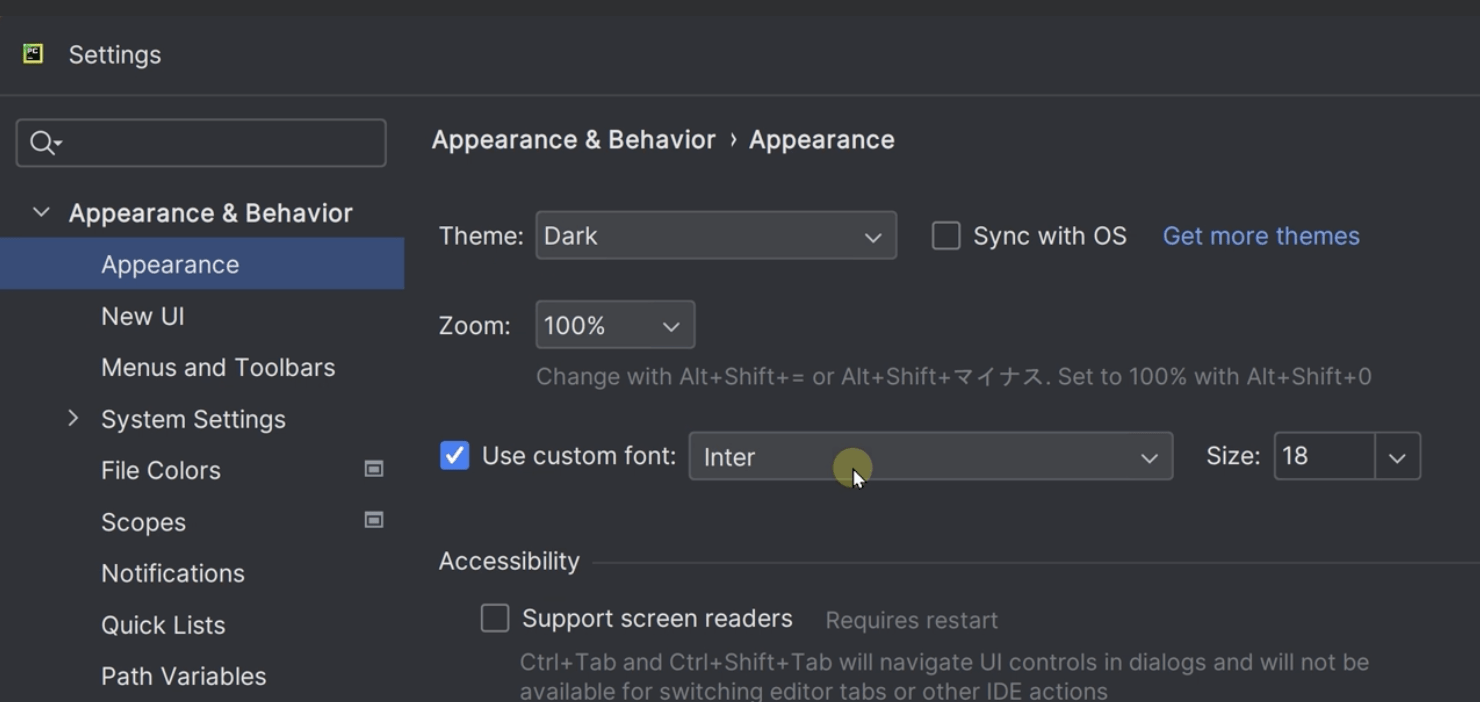Open the Zoom dropdown showing 100%
1480x702 pixels.
(615, 325)
